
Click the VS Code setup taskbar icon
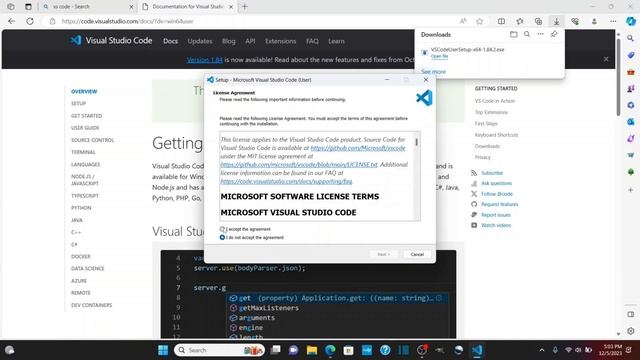477,350
